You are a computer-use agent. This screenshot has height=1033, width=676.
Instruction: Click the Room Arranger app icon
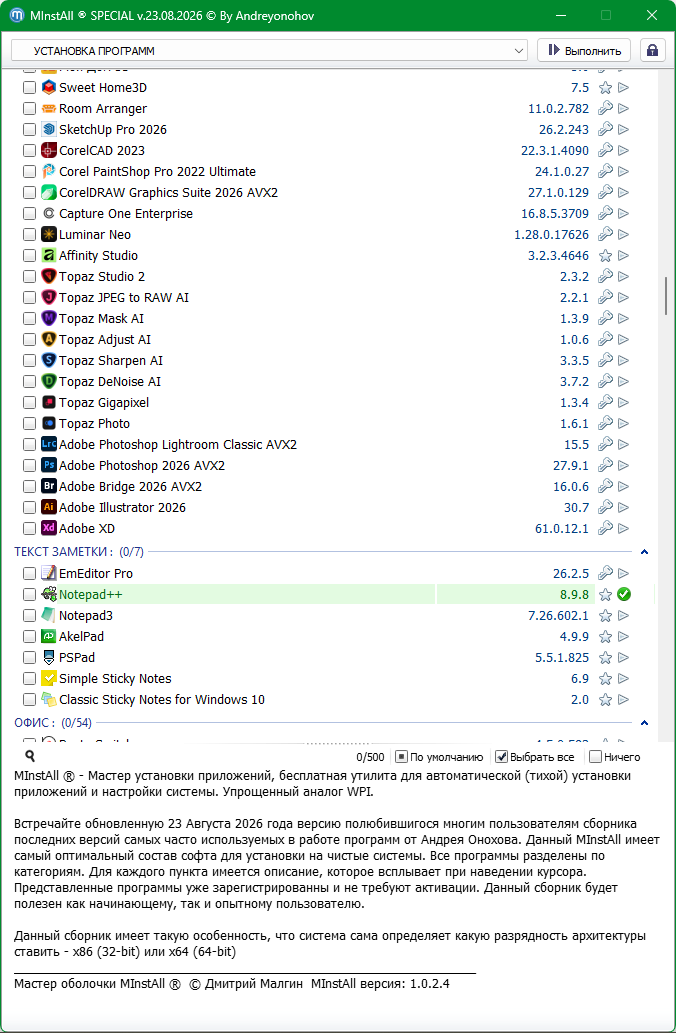[x=49, y=109]
